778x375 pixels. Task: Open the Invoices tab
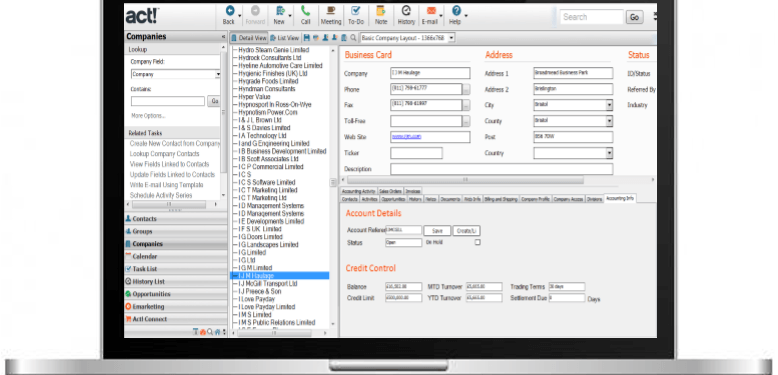pyautogui.click(x=413, y=191)
